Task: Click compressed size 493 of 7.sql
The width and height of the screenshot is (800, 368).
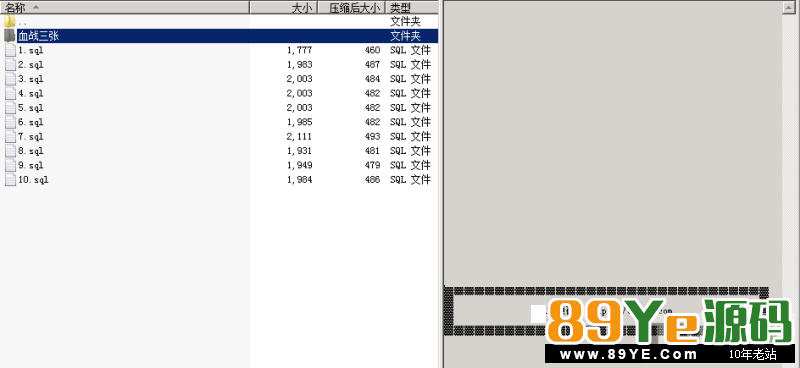Action: (x=372, y=136)
